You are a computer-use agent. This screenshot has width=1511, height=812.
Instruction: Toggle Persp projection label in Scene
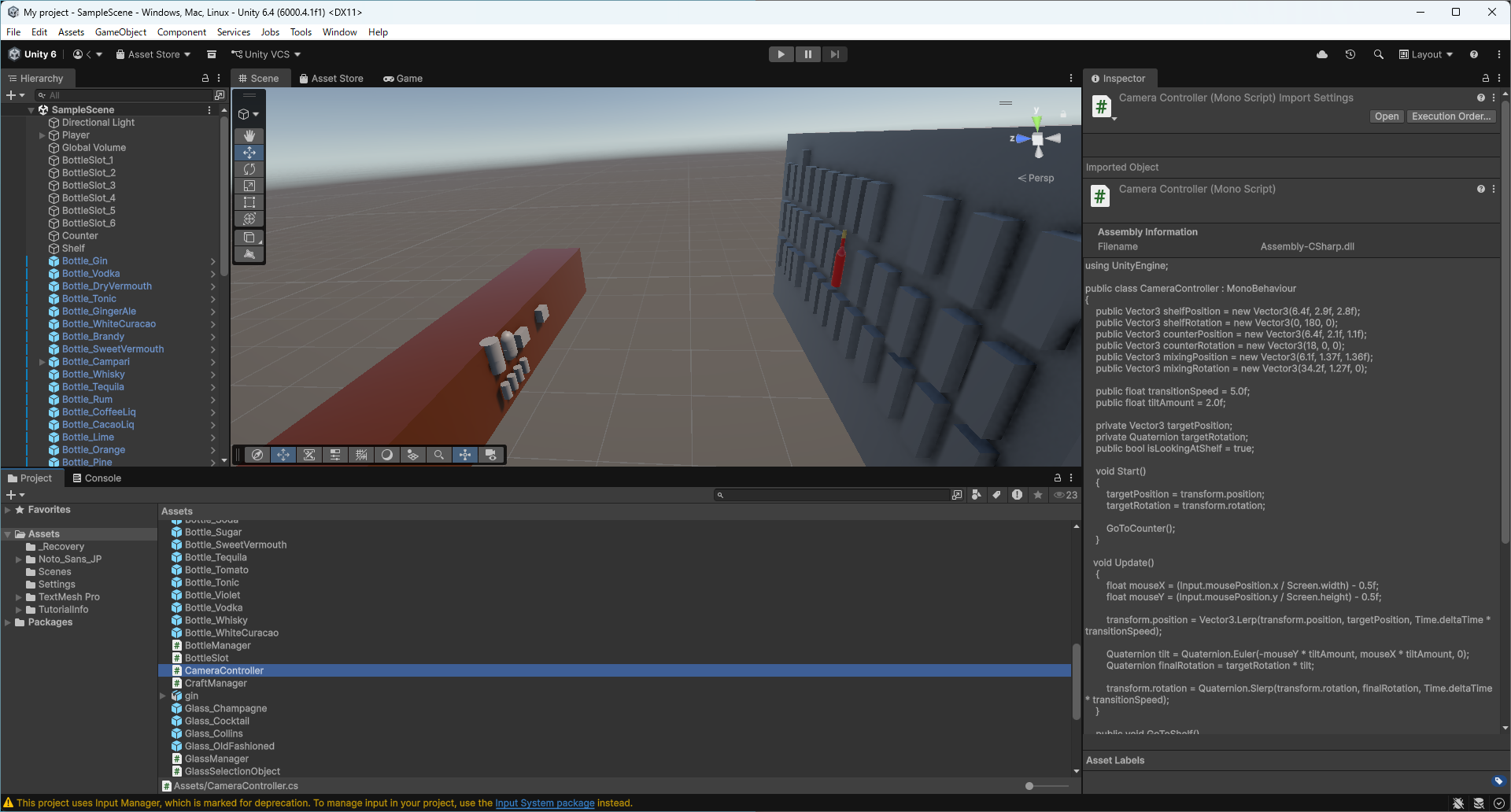pyautogui.click(x=1036, y=178)
